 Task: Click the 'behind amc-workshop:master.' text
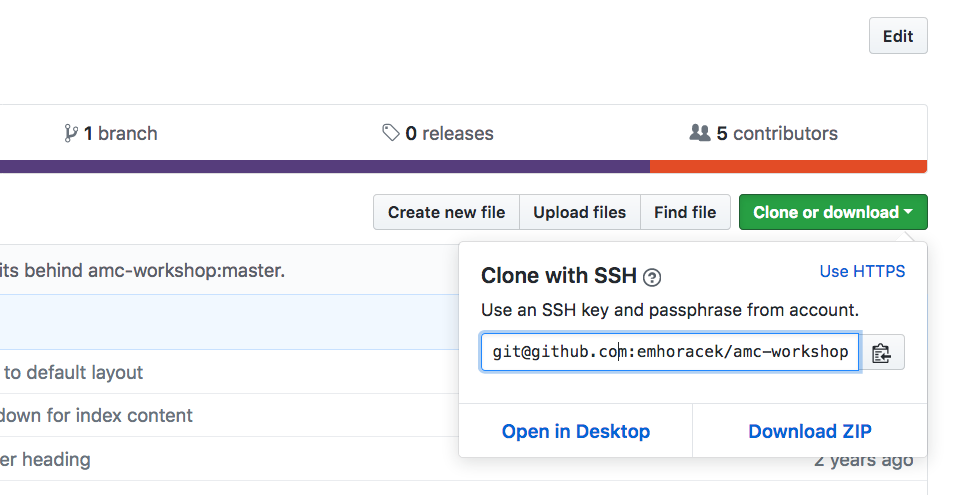pyautogui.click(x=155, y=271)
